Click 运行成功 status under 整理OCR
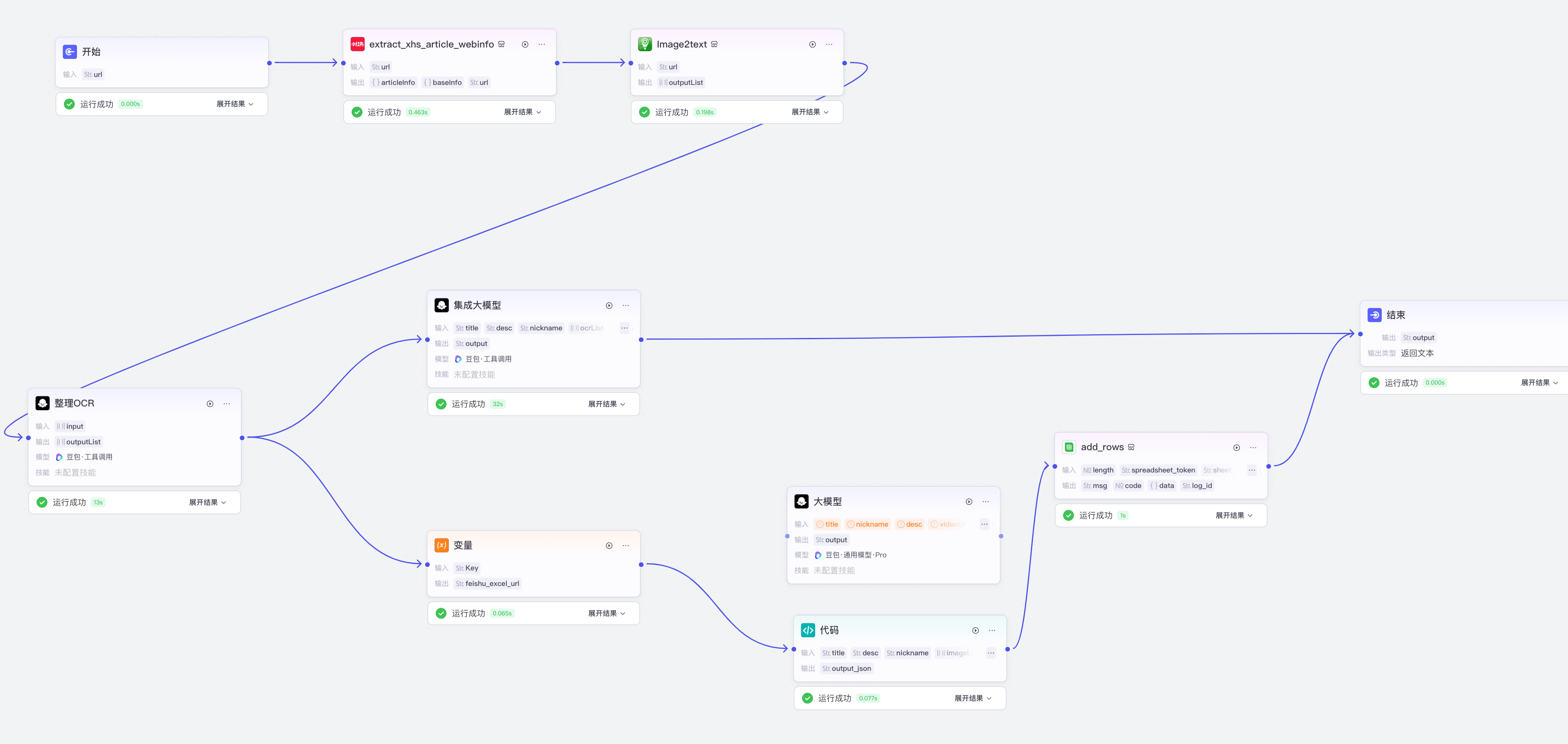 coord(69,502)
